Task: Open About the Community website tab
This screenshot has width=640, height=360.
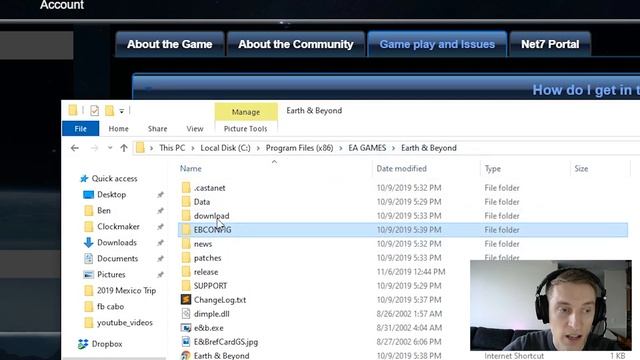Action: point(296,44)
